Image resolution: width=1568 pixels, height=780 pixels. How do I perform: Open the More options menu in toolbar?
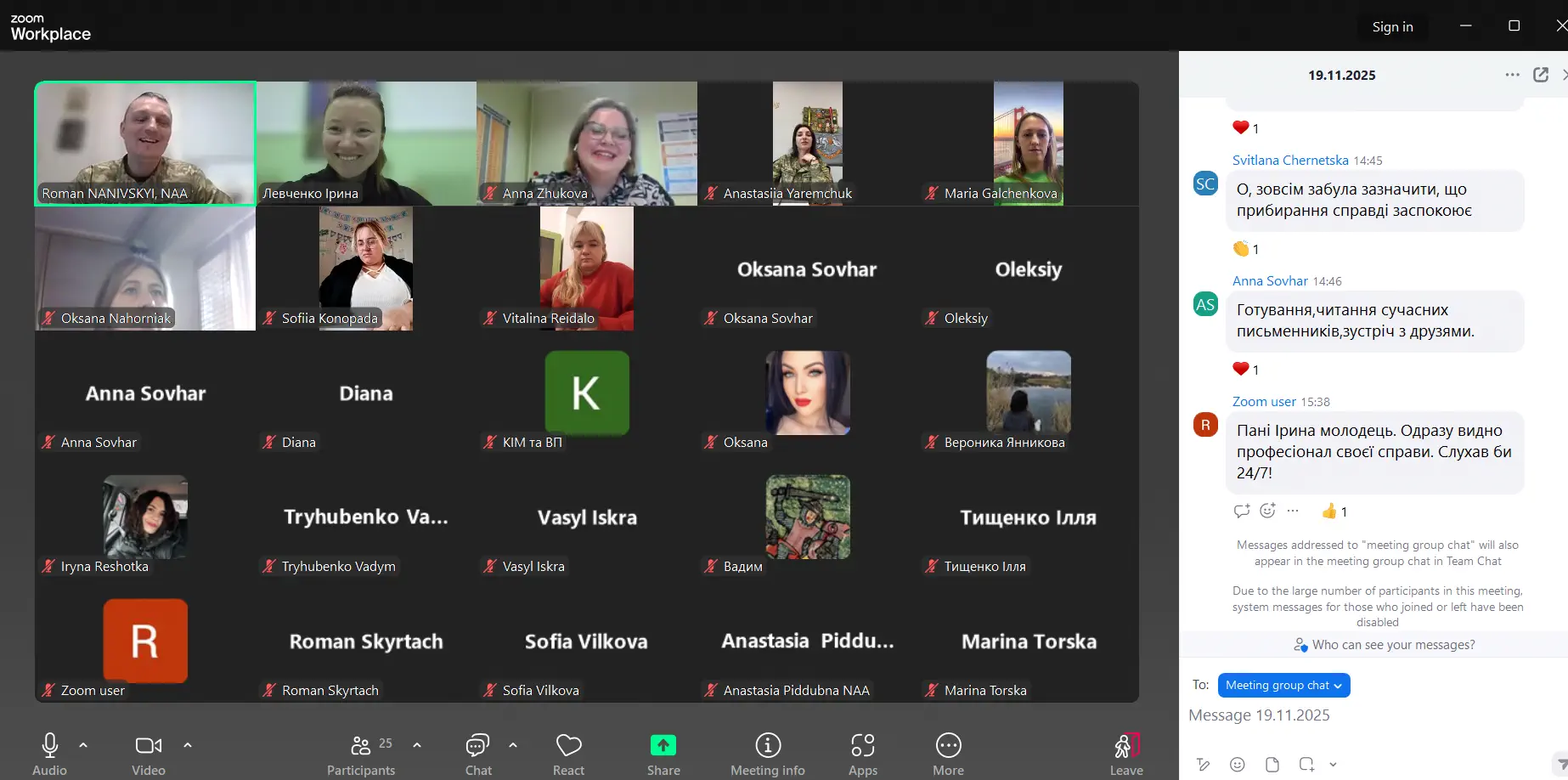point(948,753)
